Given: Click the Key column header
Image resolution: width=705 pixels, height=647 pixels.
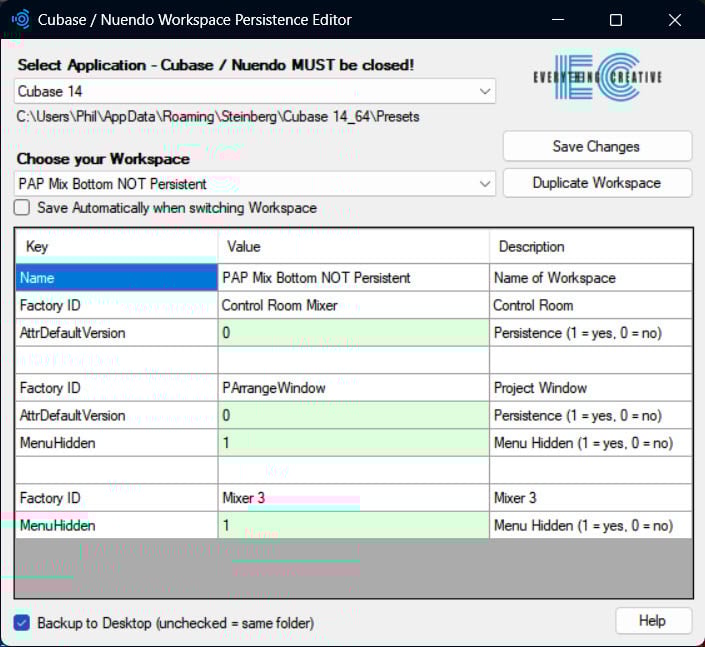Looking at the screenshot, I should [117, 246].
